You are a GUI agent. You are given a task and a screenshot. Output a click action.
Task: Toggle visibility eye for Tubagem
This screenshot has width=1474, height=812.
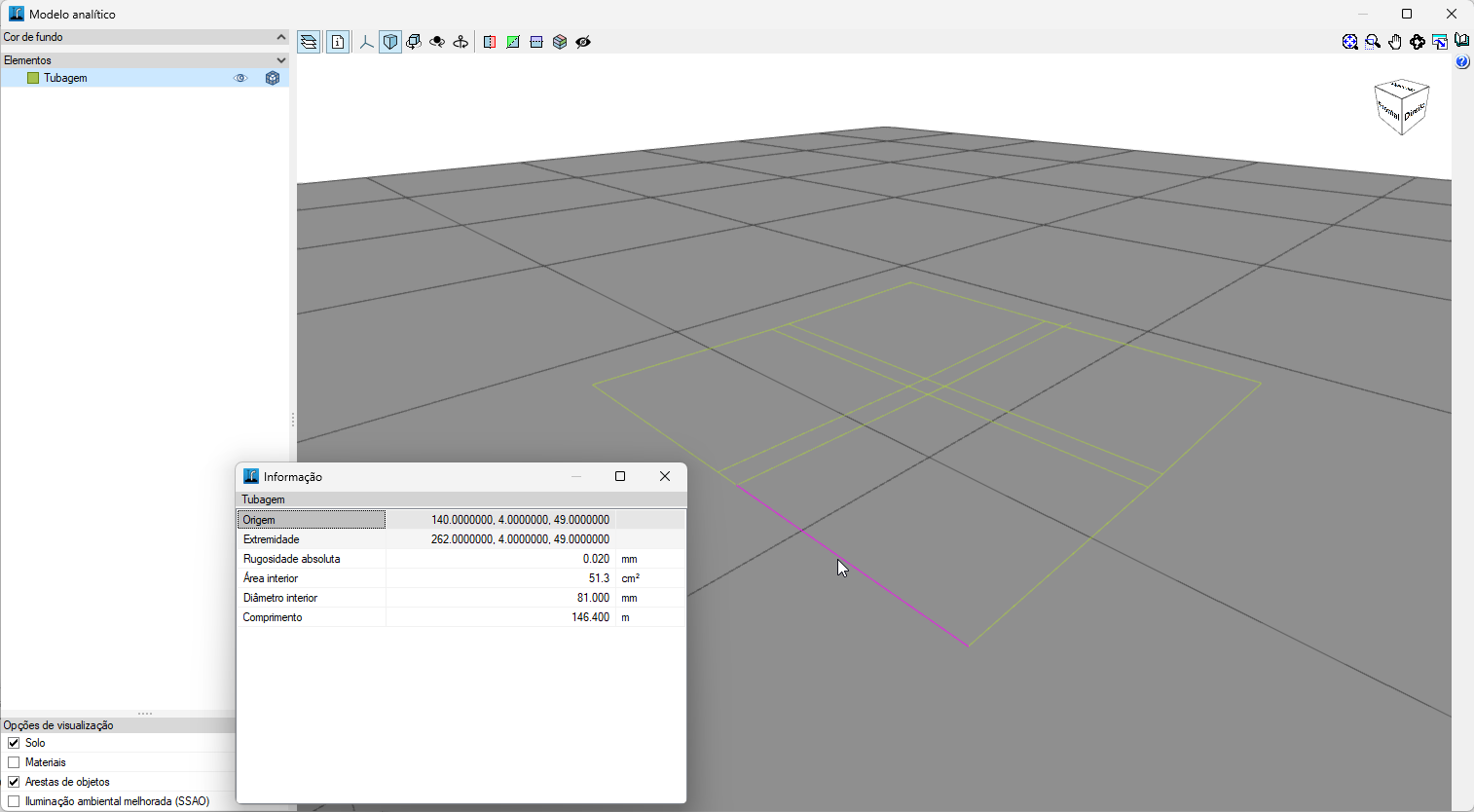coord(240,78)
